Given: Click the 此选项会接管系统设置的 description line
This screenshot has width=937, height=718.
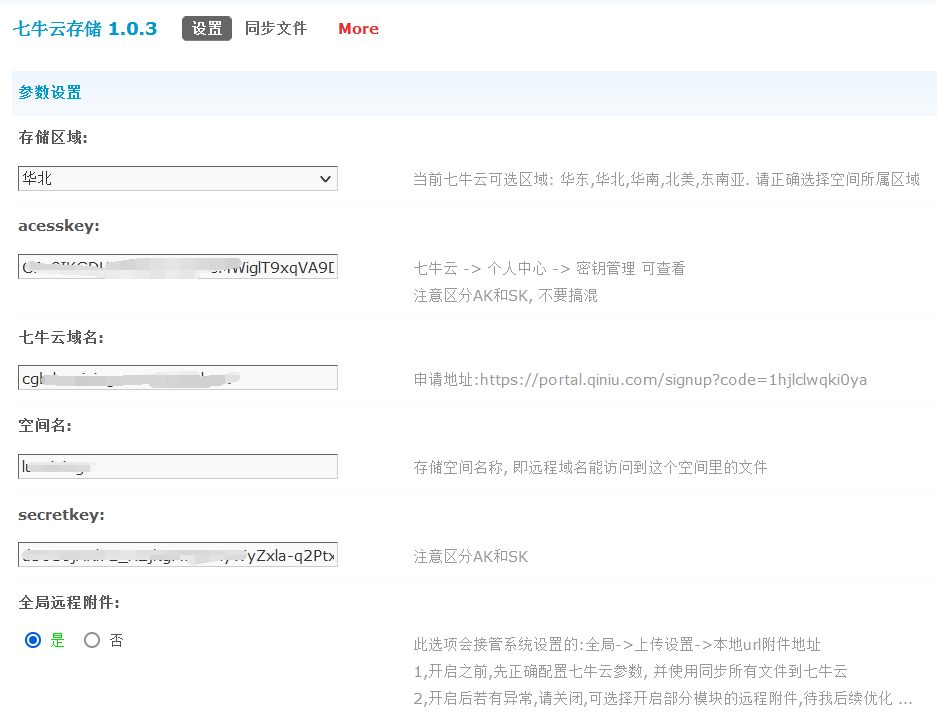Looking at the screenshot, I should [617, 645].
